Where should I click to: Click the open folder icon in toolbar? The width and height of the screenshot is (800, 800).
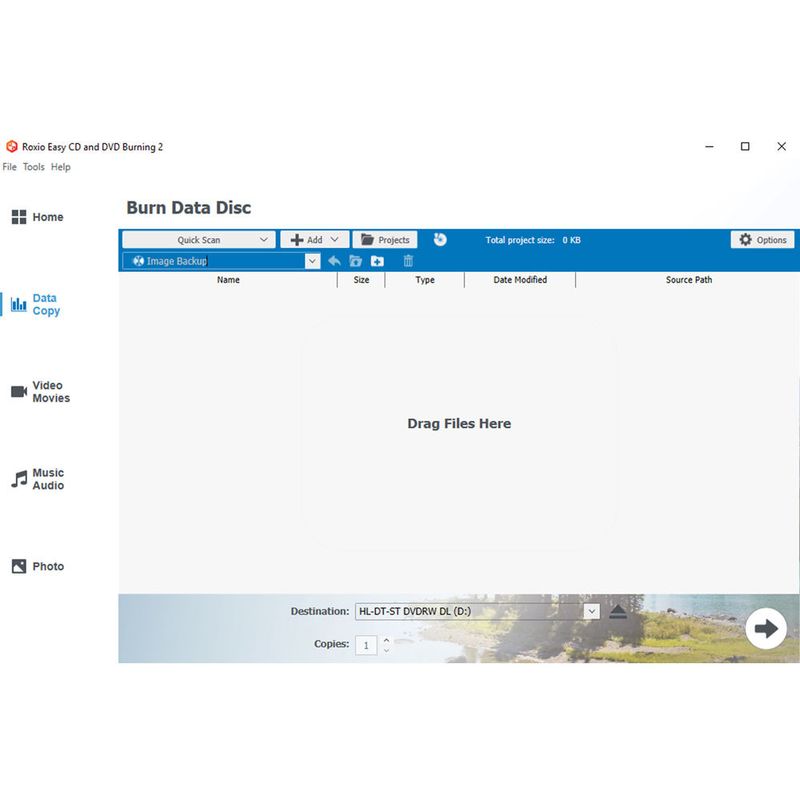pyautogui.click(x=356, y=261)
